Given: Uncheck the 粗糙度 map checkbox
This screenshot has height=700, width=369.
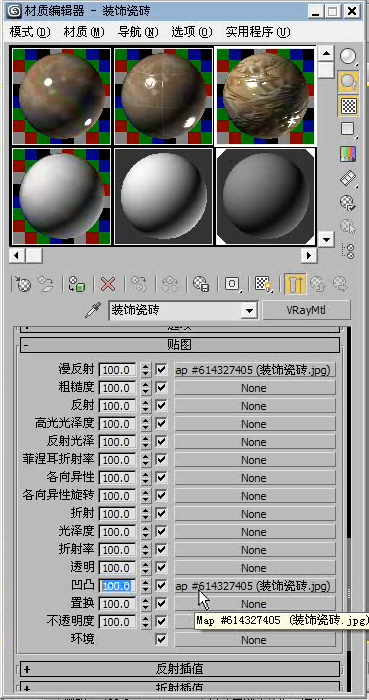Looking at the screenshot, I should 161,388.
